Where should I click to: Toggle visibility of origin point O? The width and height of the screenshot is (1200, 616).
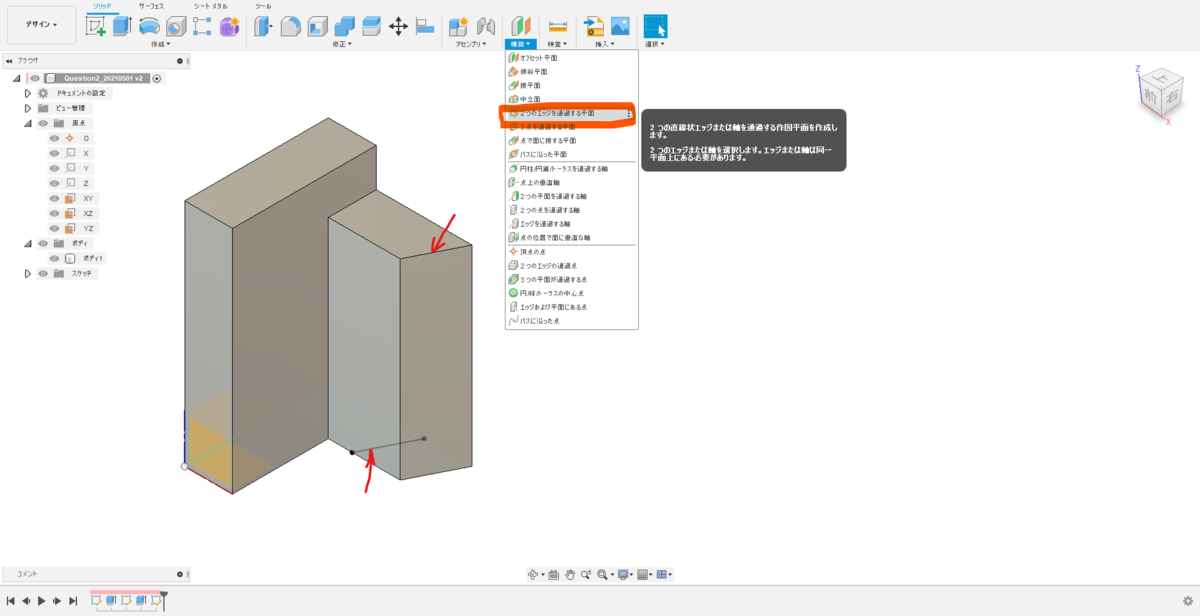pos(55,138)
